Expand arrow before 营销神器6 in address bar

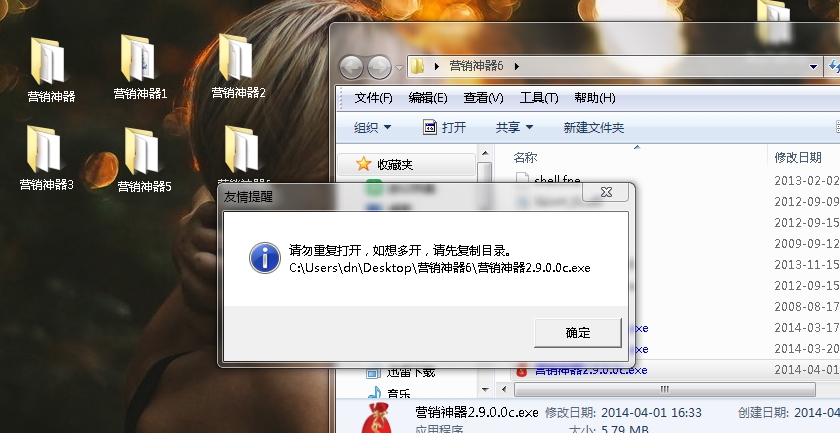437,66
